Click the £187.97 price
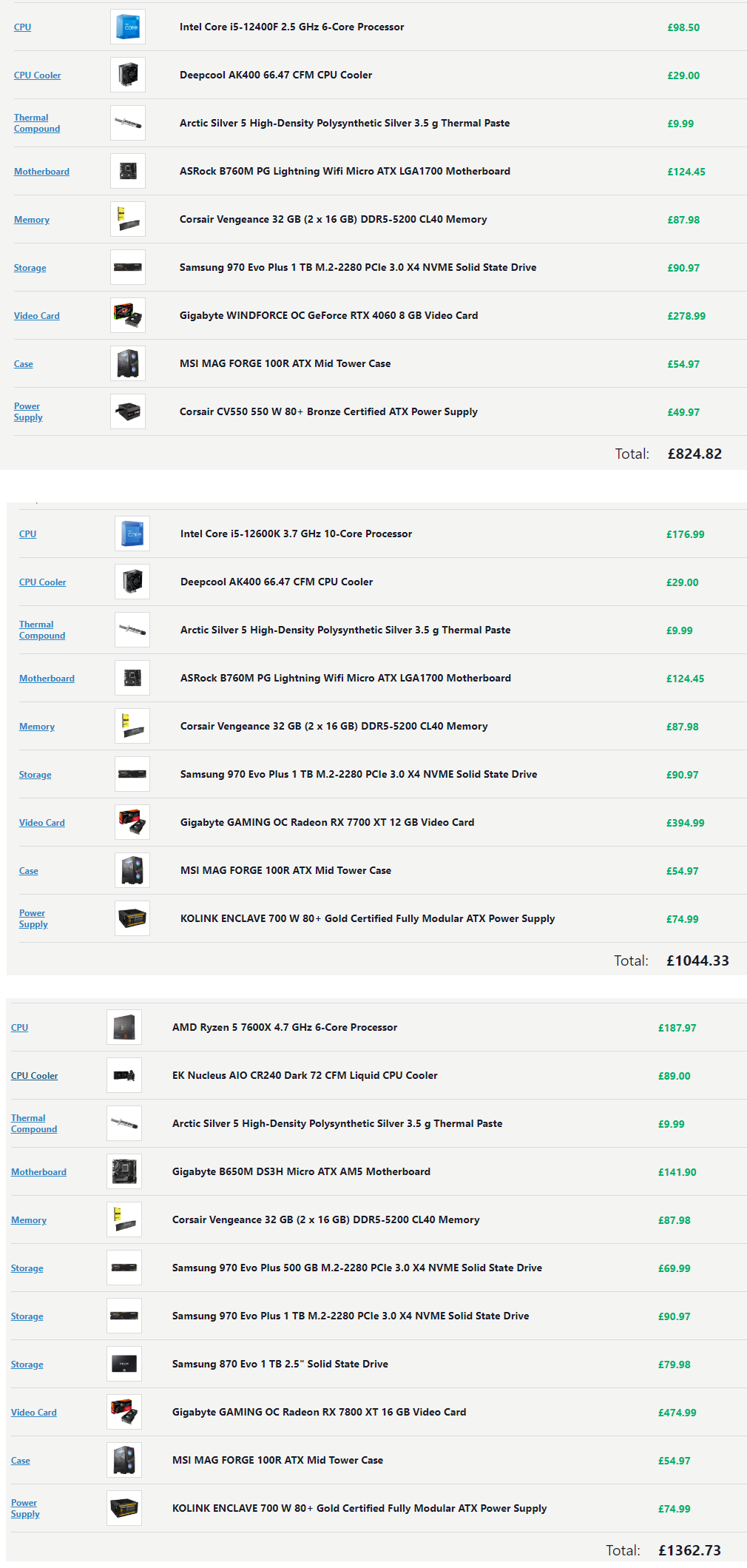Viewport: 747px width, 1568px height. tap(677, 1028)
